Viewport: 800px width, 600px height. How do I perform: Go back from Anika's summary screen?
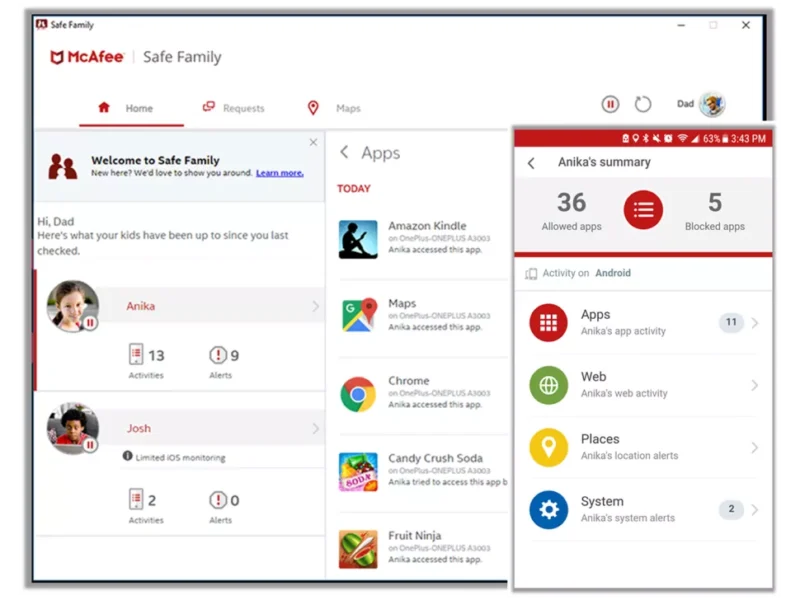click(x=531, y=163)
